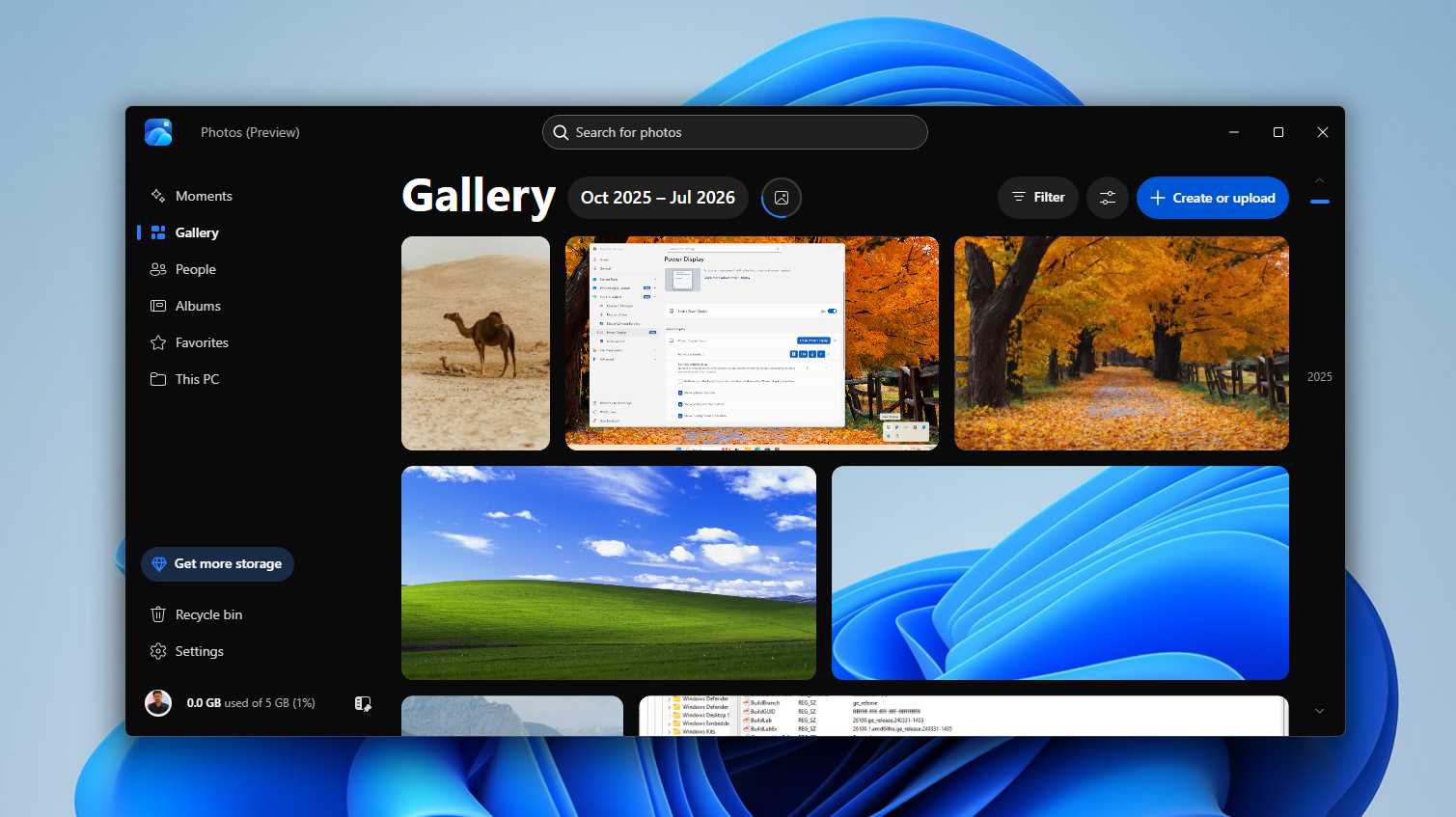The image size is (1456, 817).
Task: Click the Moments sparkle icon
Action: [x=158, y=196]
